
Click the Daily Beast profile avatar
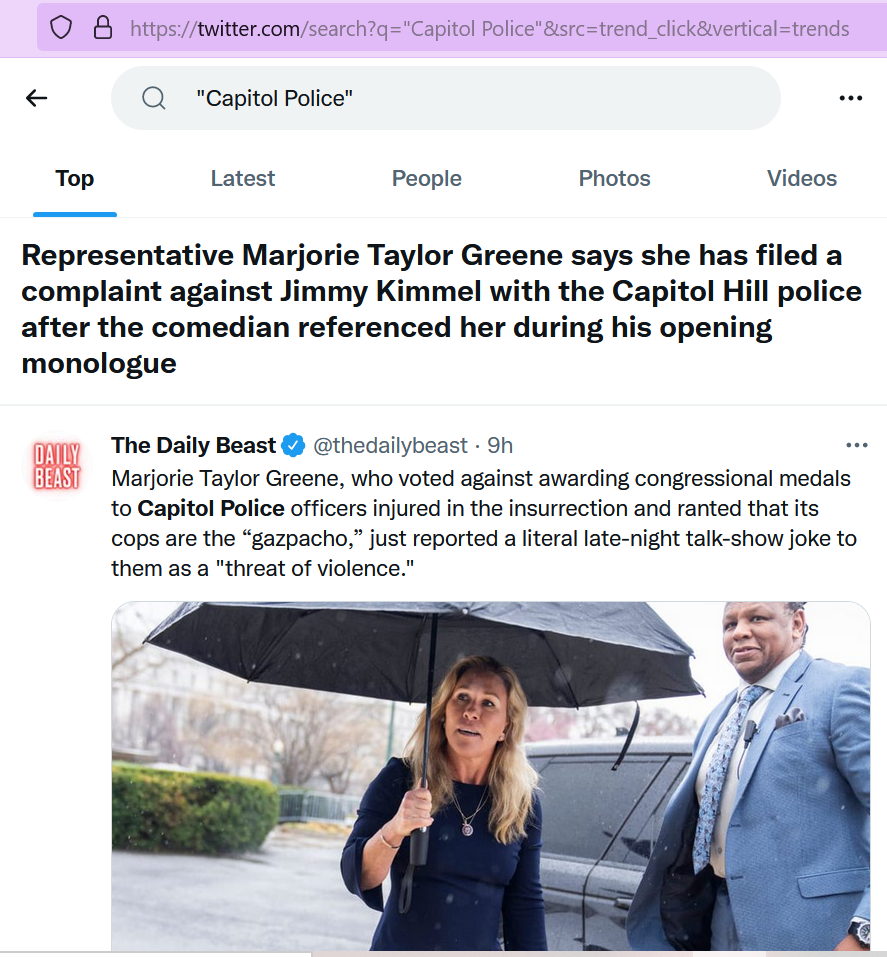57,466
